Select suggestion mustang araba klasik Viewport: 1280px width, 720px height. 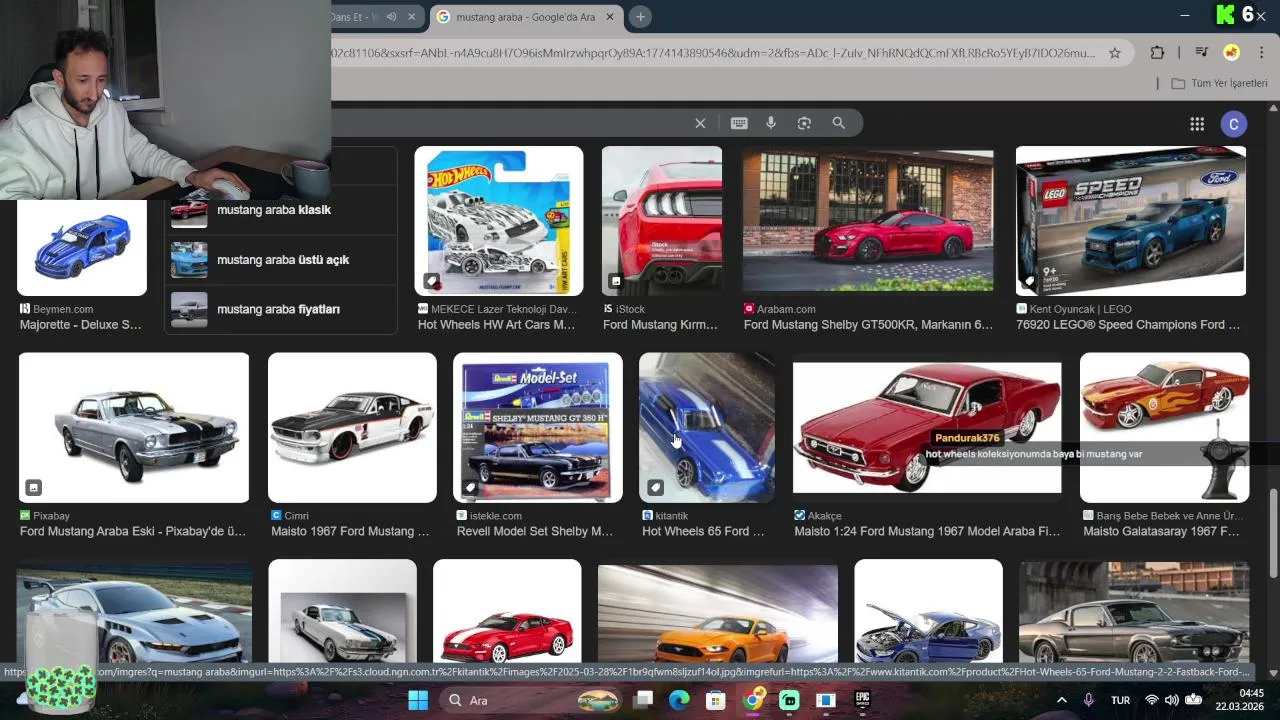pos(281,210)
